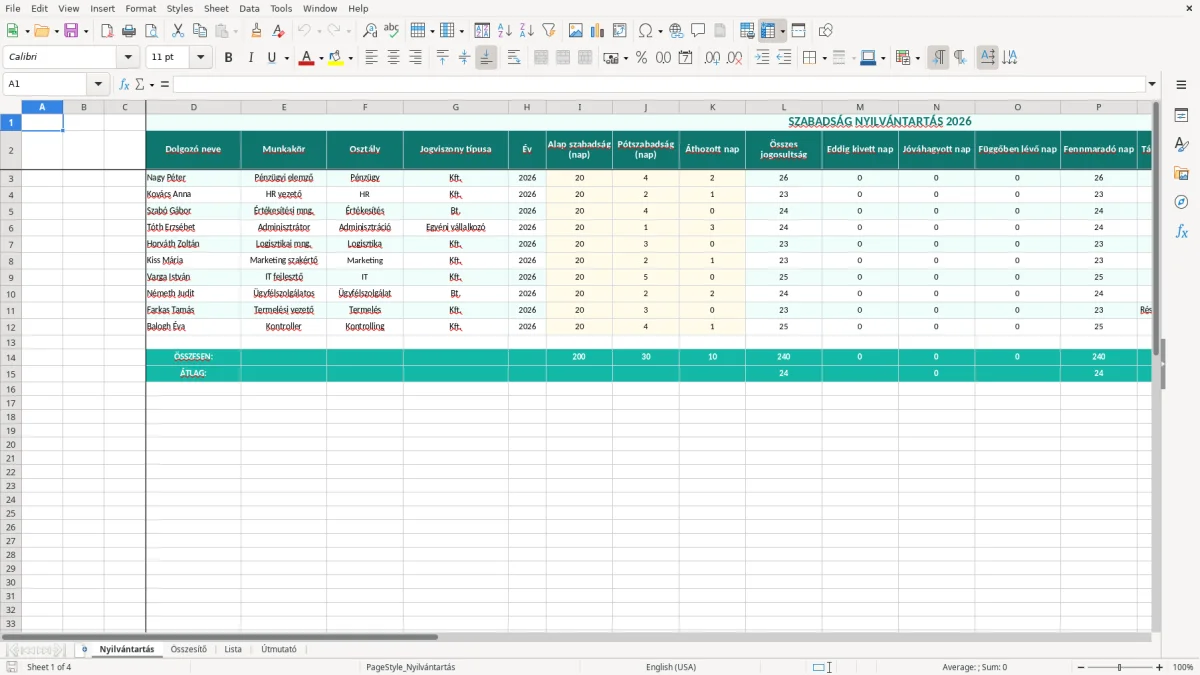Open the sidebar Properties deck

point(1181,116)
